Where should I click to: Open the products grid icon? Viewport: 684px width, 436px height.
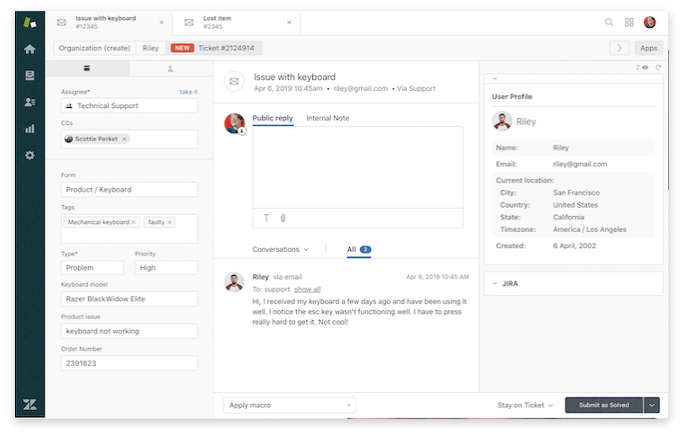[629, 22]
